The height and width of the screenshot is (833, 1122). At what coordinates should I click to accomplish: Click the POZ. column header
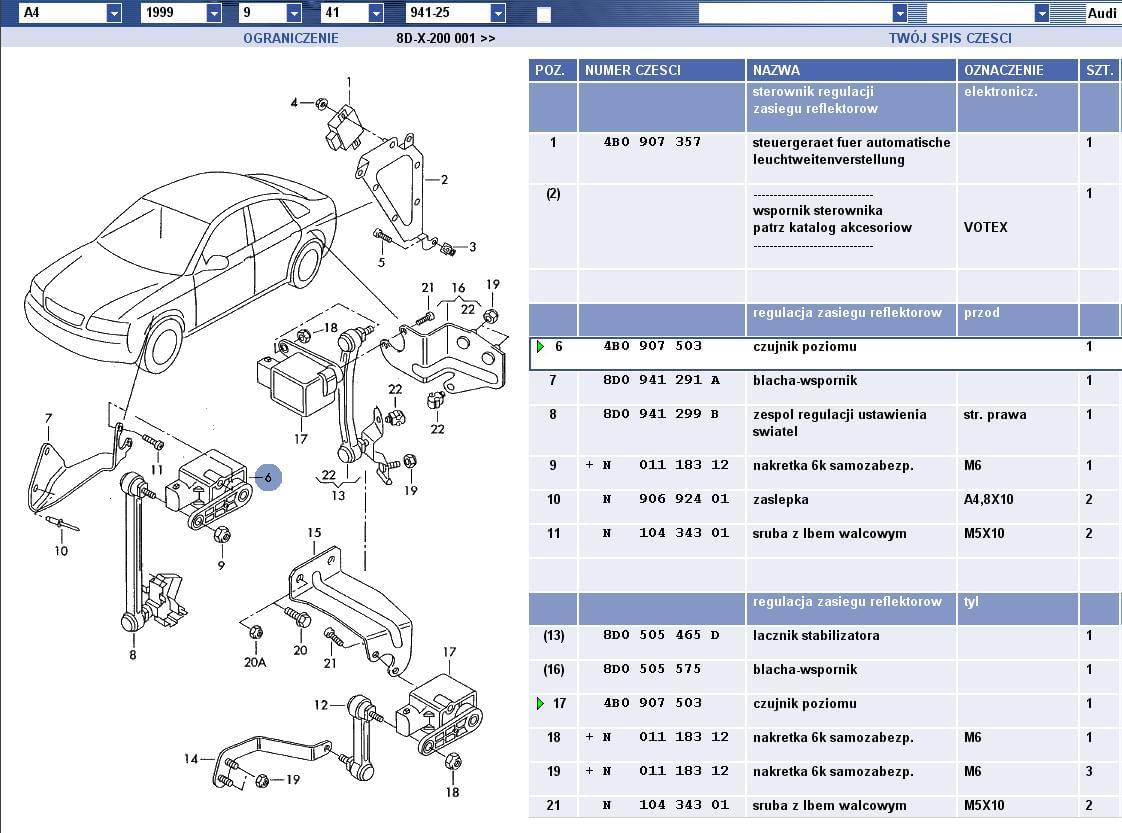point(552,70)
